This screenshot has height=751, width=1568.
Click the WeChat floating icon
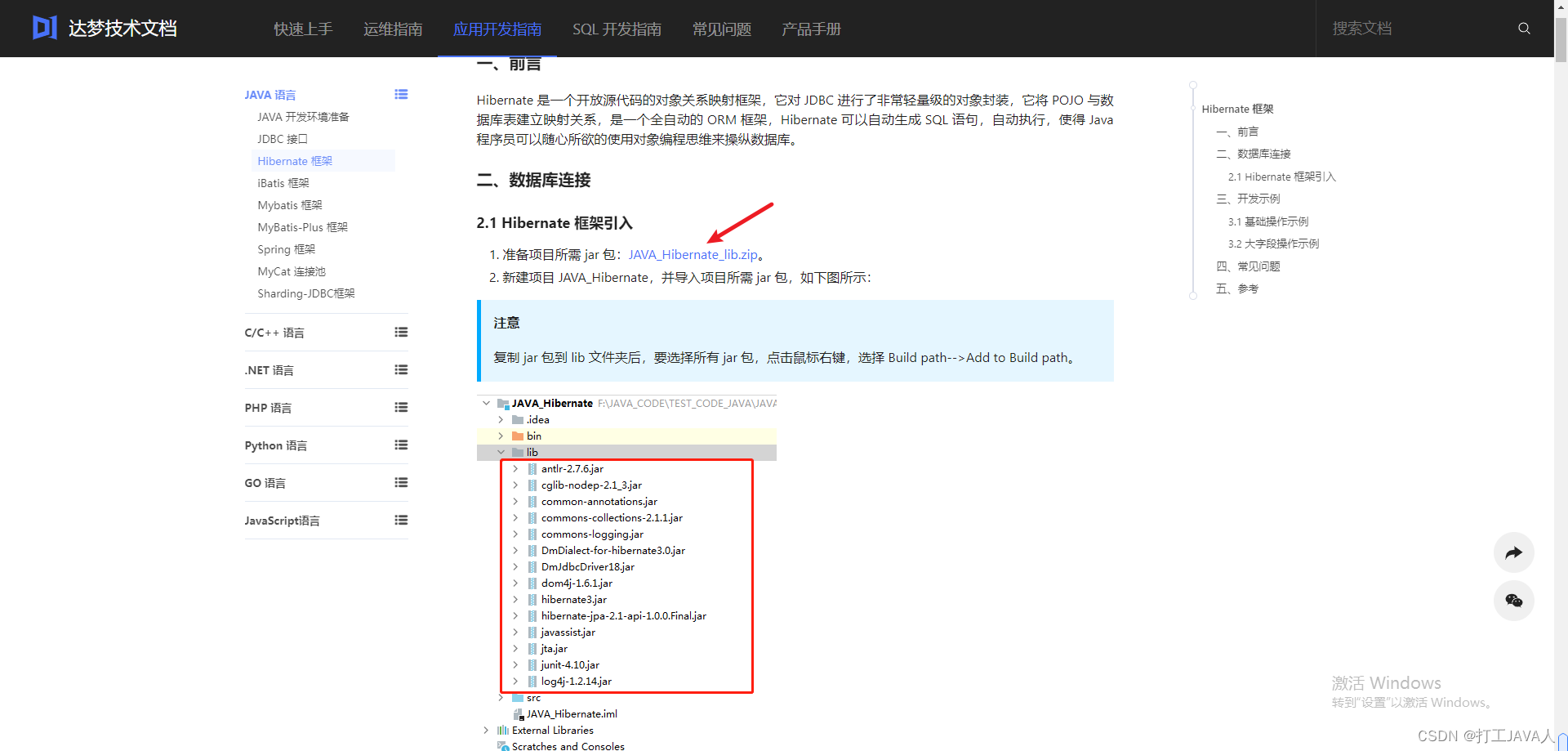pyautogui.click(x=1513, y=601)
